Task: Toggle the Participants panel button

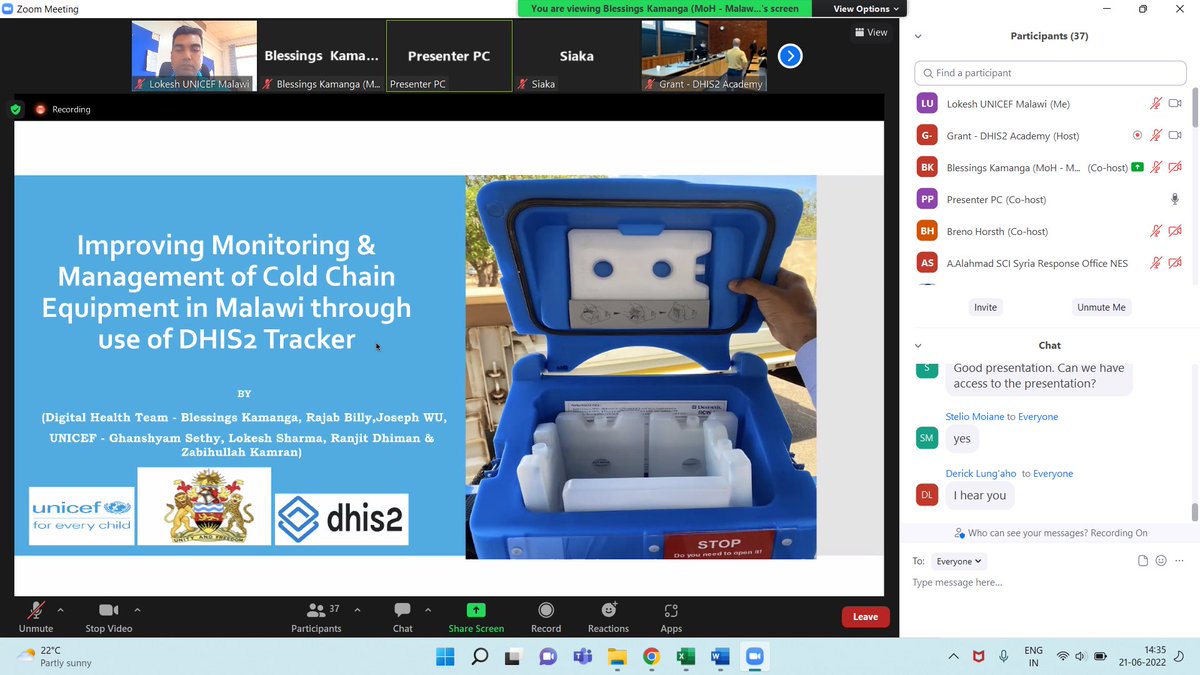Action: click(316, 616)
